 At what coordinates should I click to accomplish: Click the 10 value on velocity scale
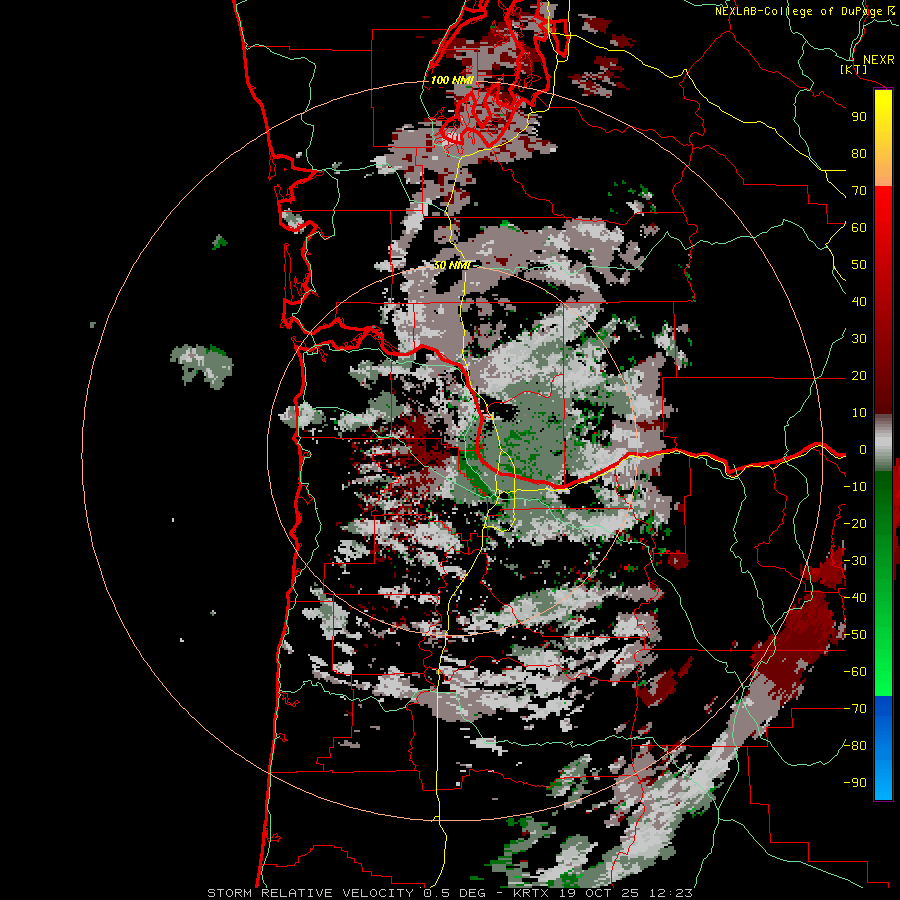pos(859,413)
